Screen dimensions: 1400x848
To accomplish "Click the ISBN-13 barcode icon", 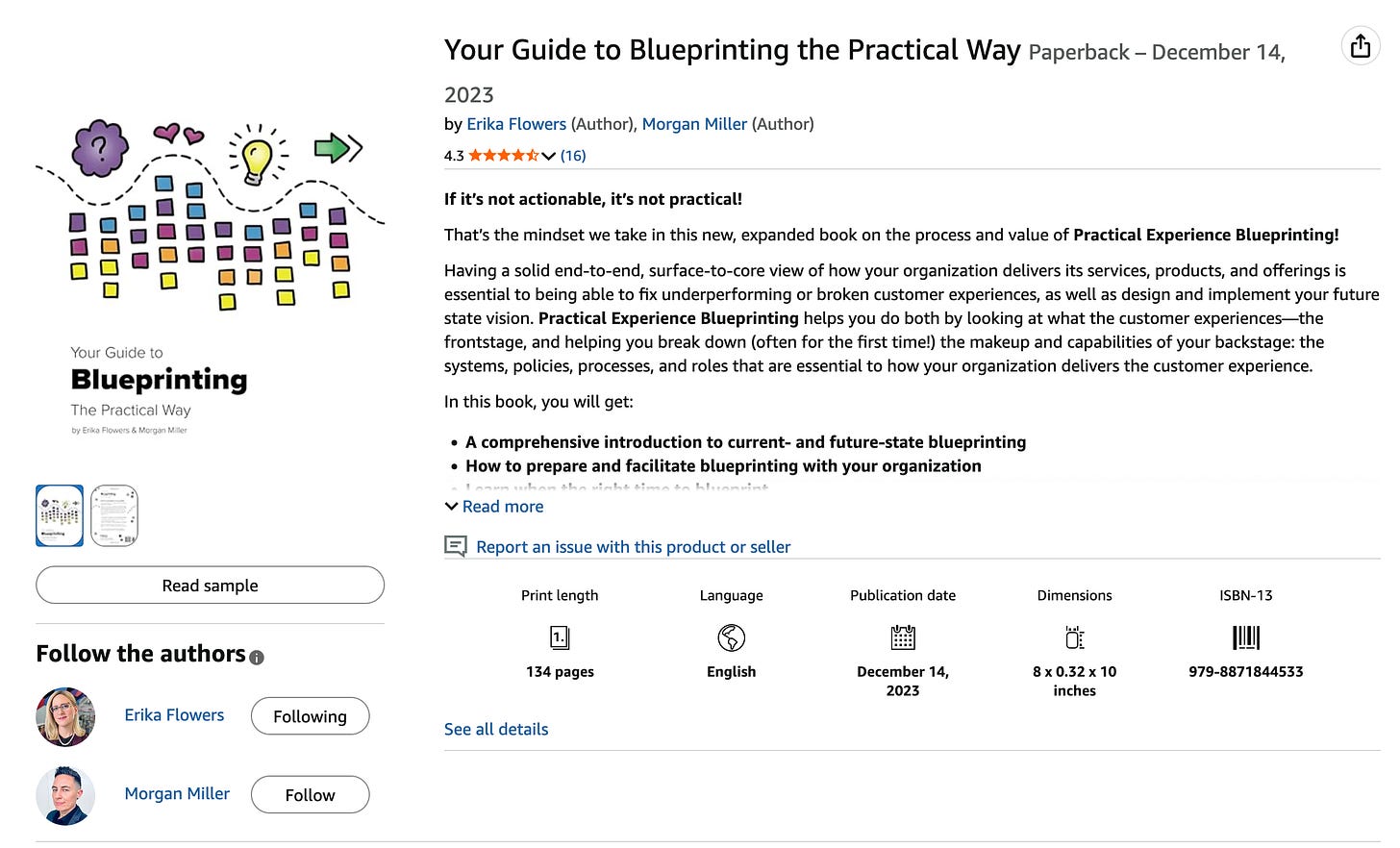I will click(x=1246, y=637).
